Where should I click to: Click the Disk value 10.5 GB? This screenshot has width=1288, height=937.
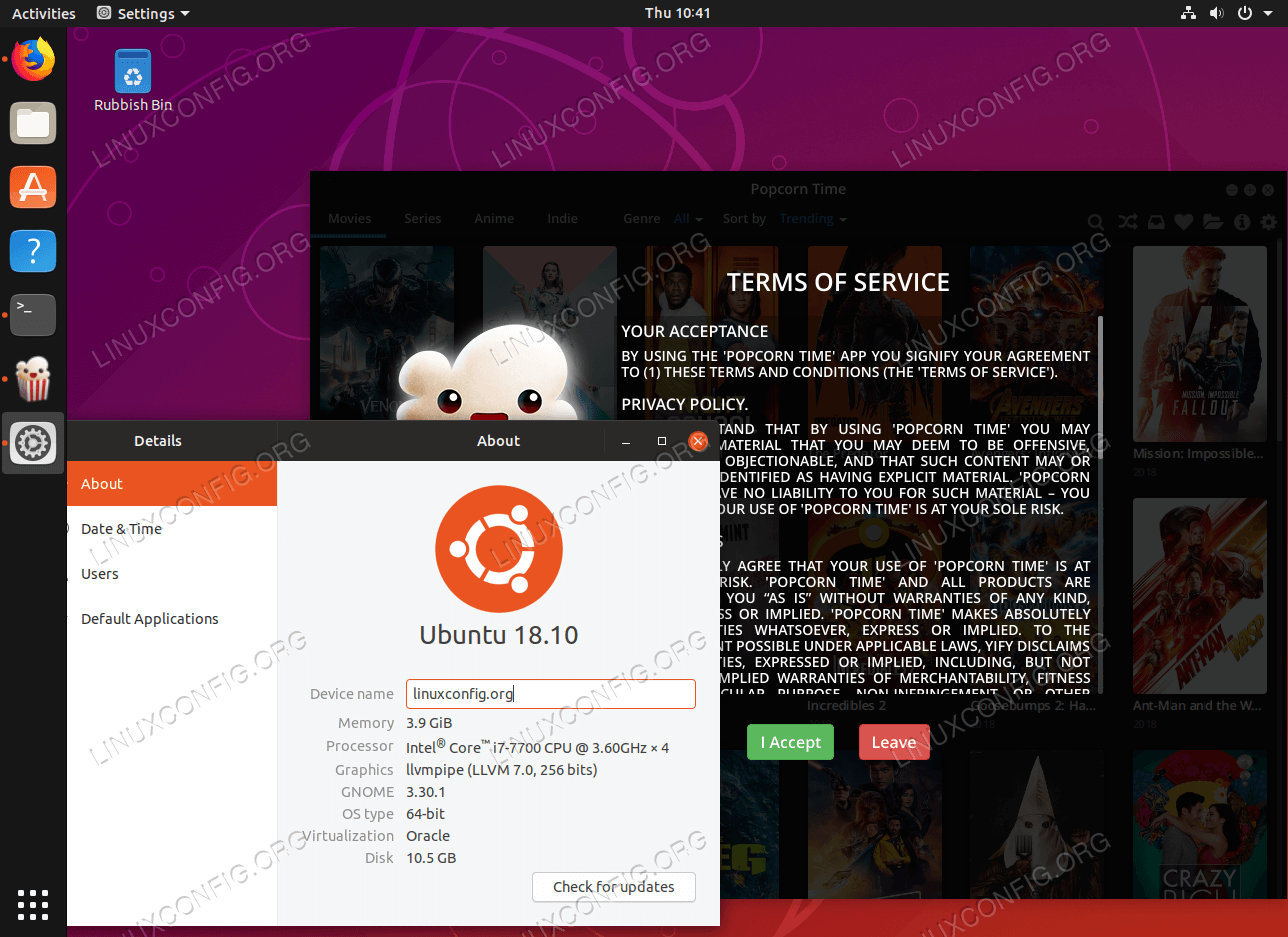pos(431,858)
